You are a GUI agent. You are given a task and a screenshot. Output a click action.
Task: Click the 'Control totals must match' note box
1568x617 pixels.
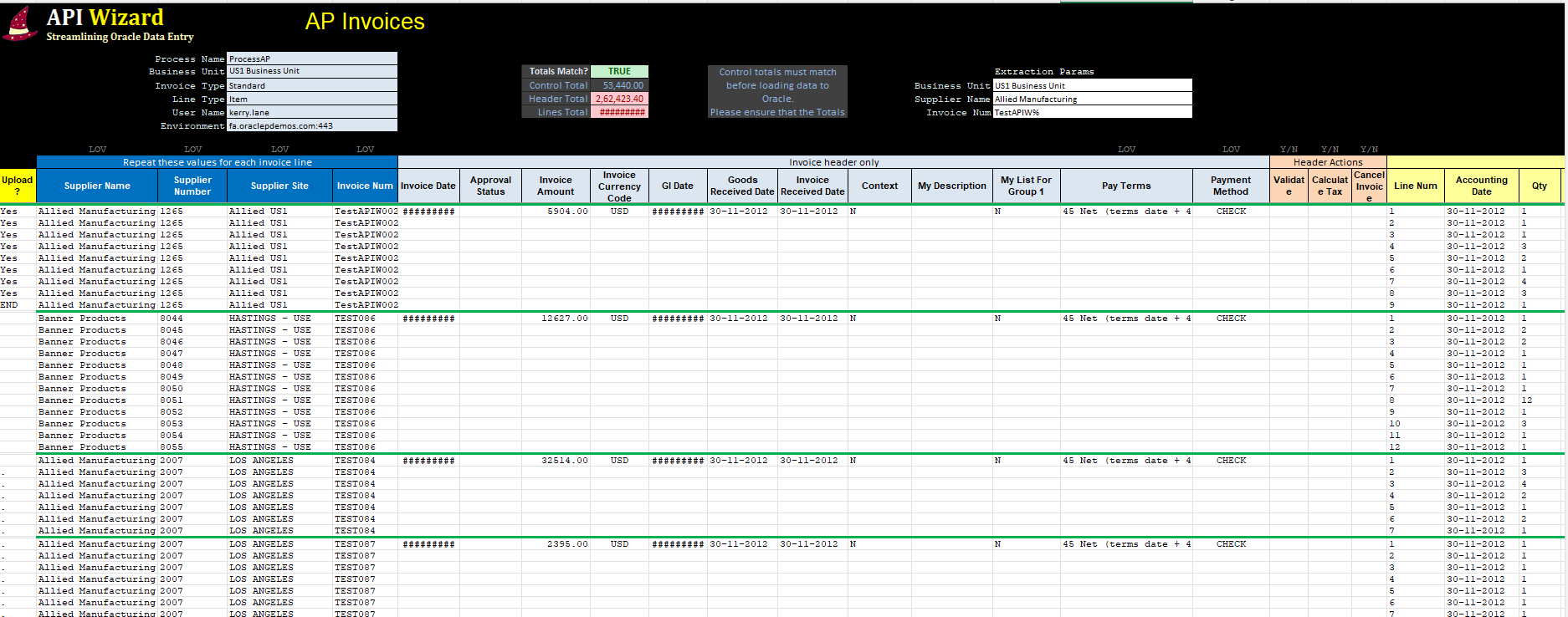click(777, 92)
